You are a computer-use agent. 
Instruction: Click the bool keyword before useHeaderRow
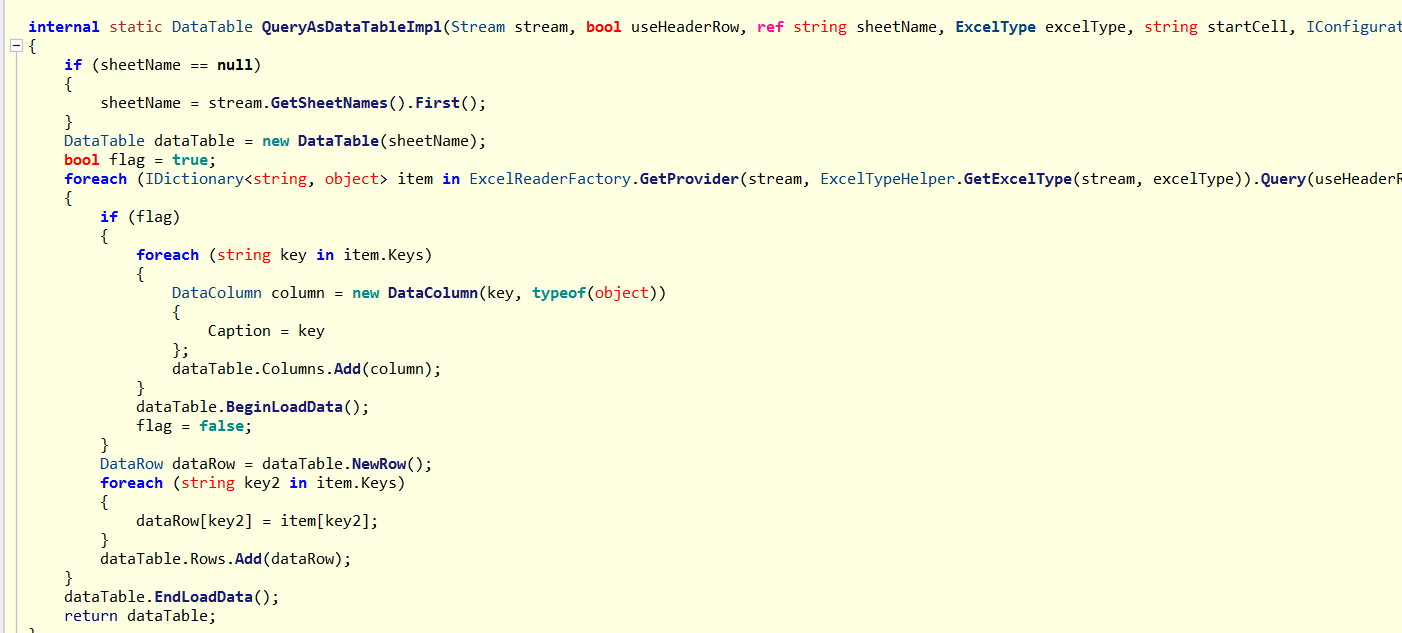click(x=604, y=27)
